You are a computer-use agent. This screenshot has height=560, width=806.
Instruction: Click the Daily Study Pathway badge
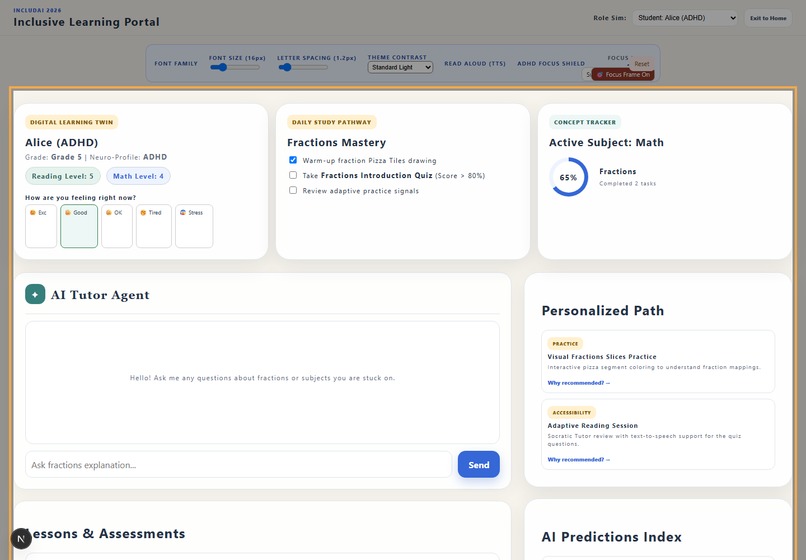(332, 122)
